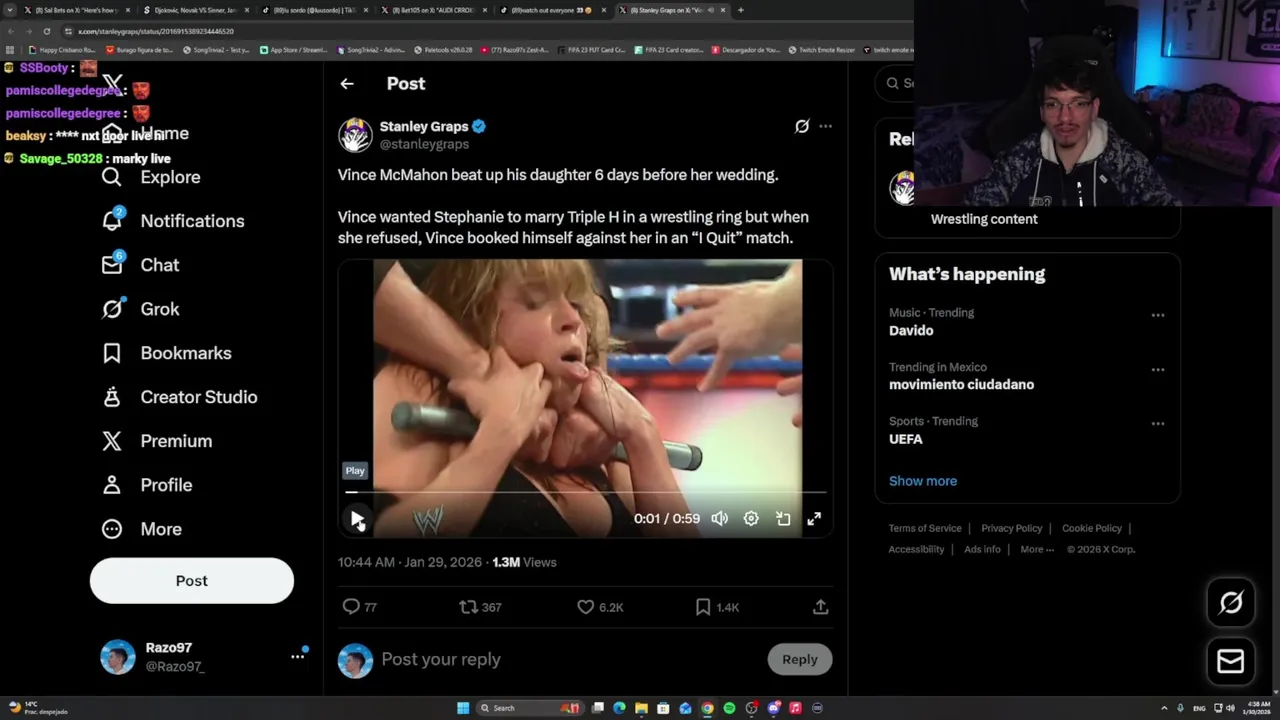Screen dimensions: 1280x720
Task: Click the Reply button
Action: [x=799, y=659]
